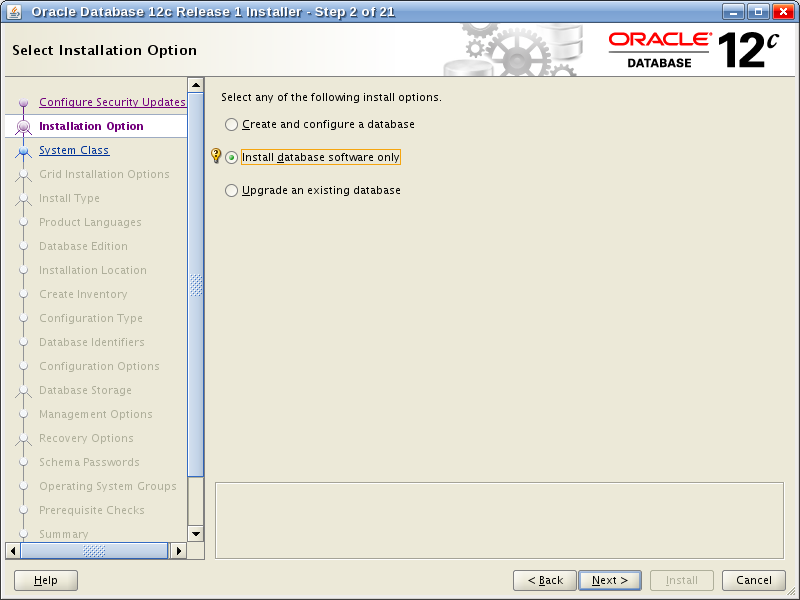Viewport: 800px width, 600px height.
Task: Choose Upgrade an existing database
Action: coord(232,190)
